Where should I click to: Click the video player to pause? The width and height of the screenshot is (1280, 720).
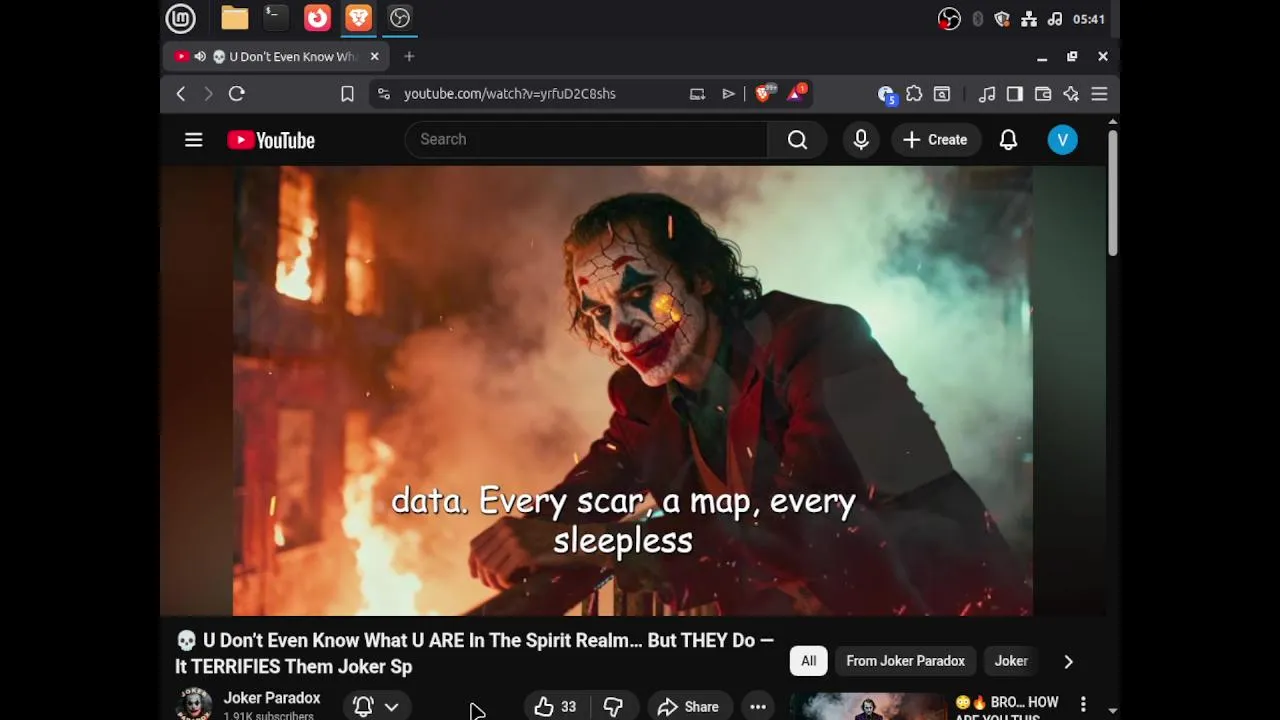click(632, 390)
